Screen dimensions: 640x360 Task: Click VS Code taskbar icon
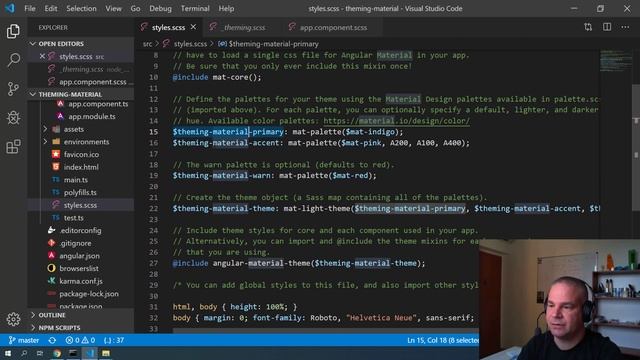(89, 353)
